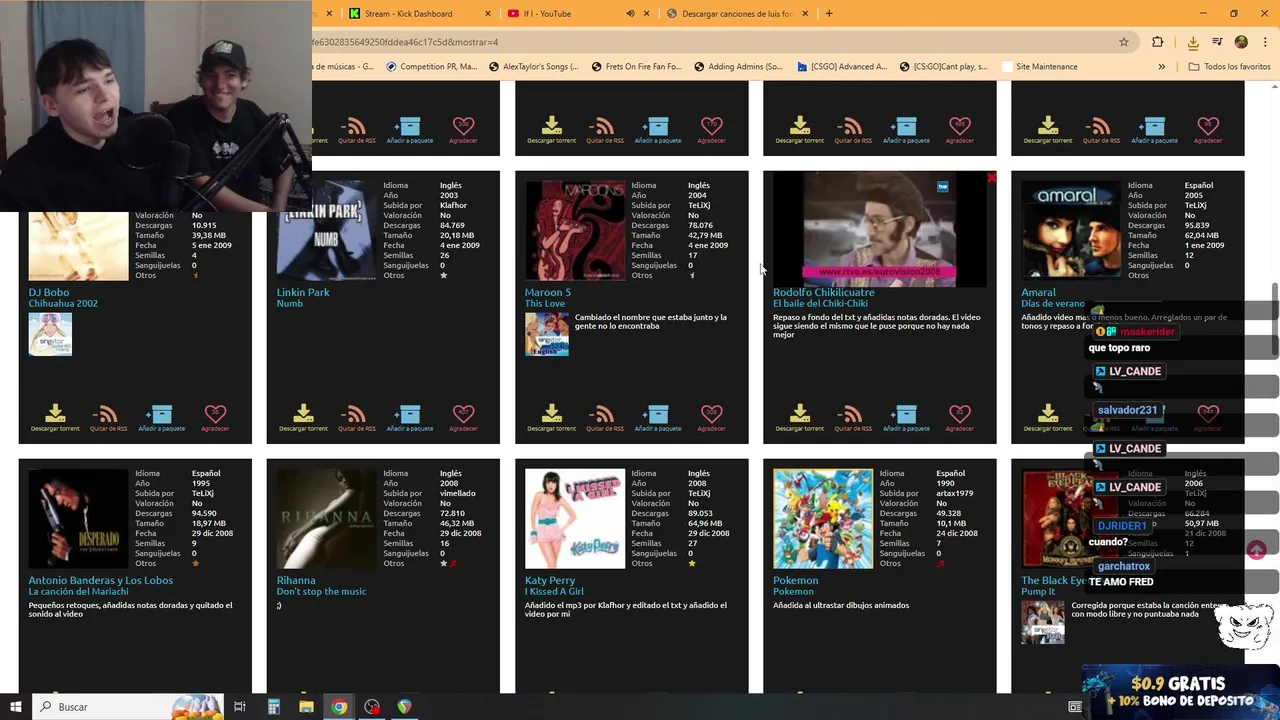Screen dimensions: 1280x720
Task: Mute the If I - YouTube tab audio
Action: [x=630, y=14]
